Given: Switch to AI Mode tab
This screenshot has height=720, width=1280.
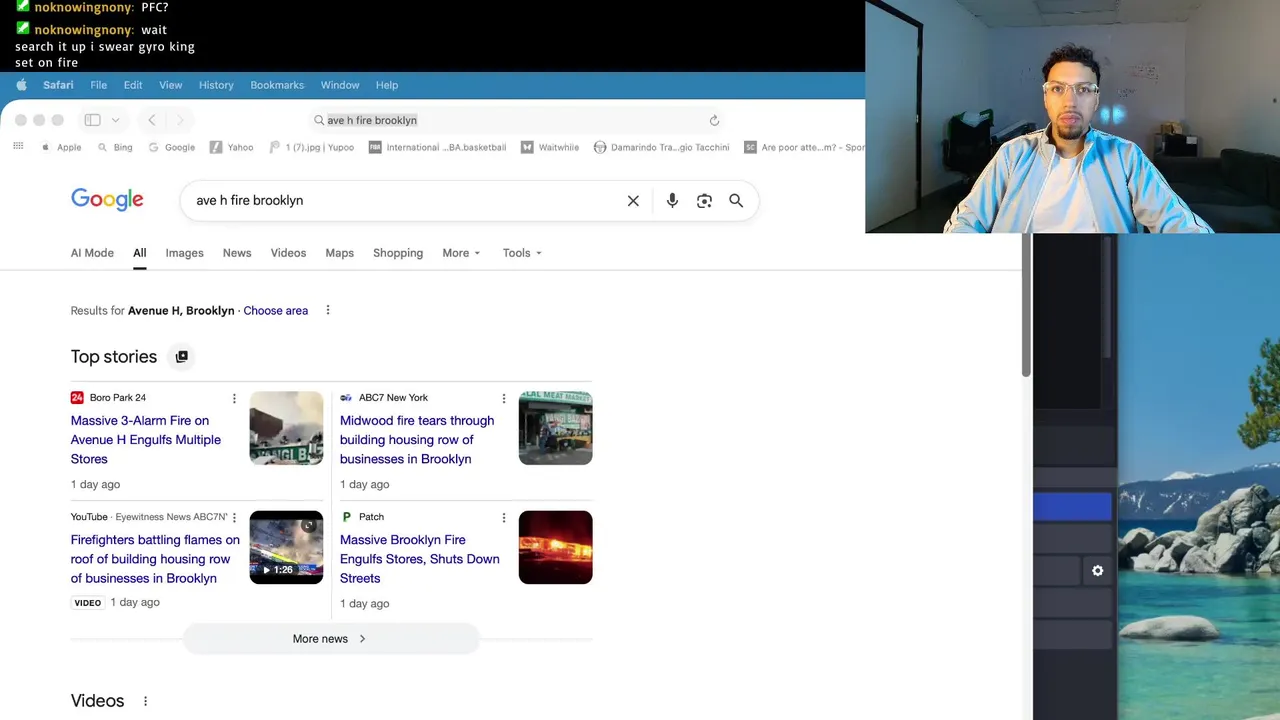Looking at the screenshot, I should 92,253.
